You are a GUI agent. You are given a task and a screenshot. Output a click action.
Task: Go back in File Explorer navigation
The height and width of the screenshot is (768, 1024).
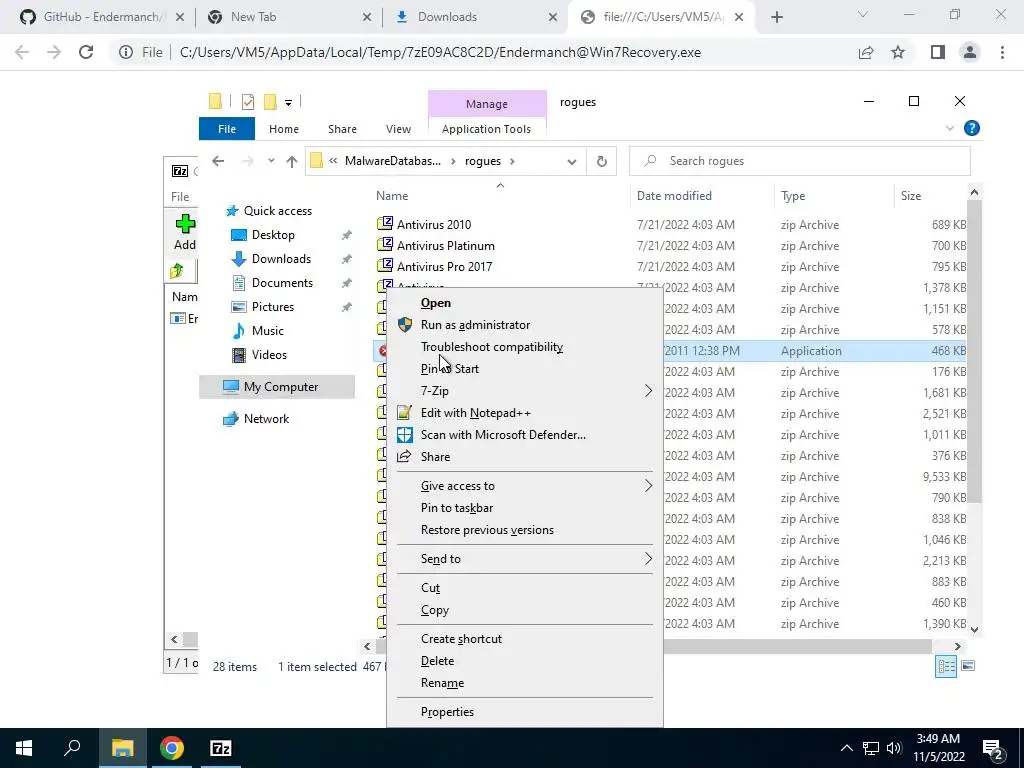click(218, 161)
